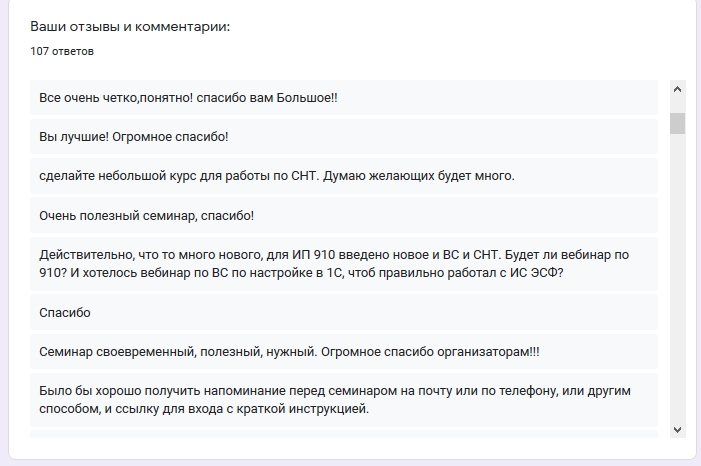The width and height of the screenshot is (701, 466).
Task: Click the gray page background below the card
Action: [350, 462]
